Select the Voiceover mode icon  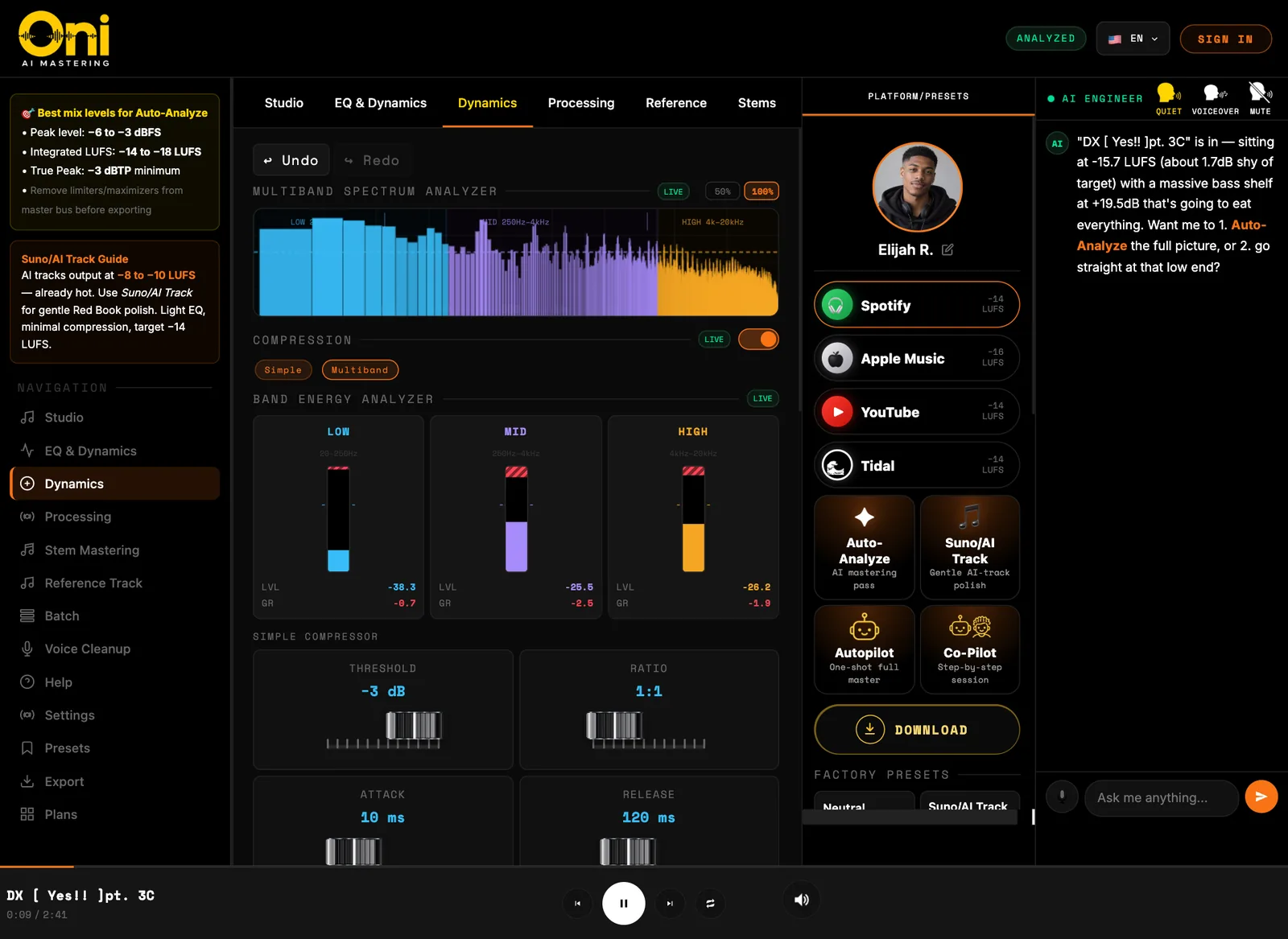point(1215,99)
